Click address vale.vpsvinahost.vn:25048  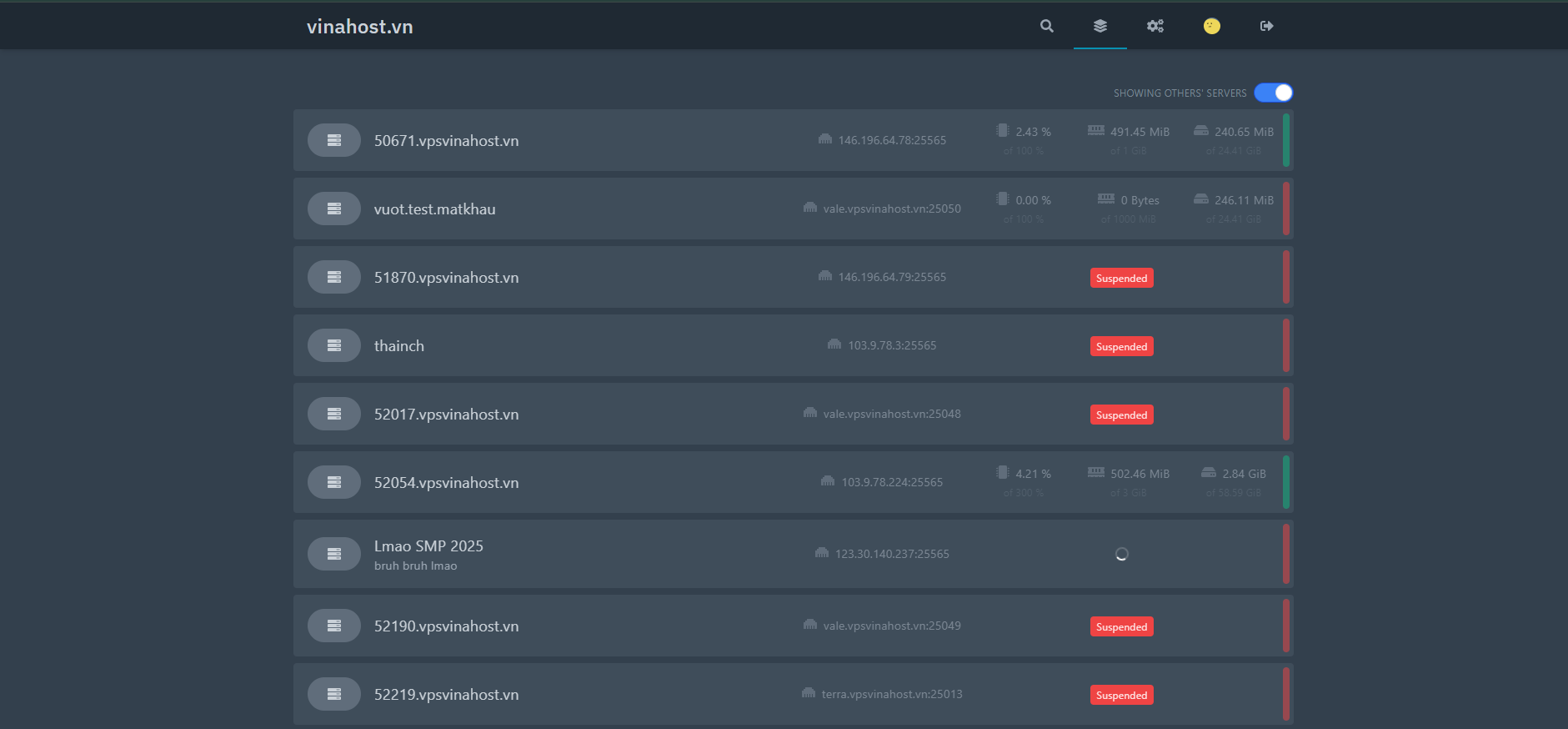tap(891, 414)
